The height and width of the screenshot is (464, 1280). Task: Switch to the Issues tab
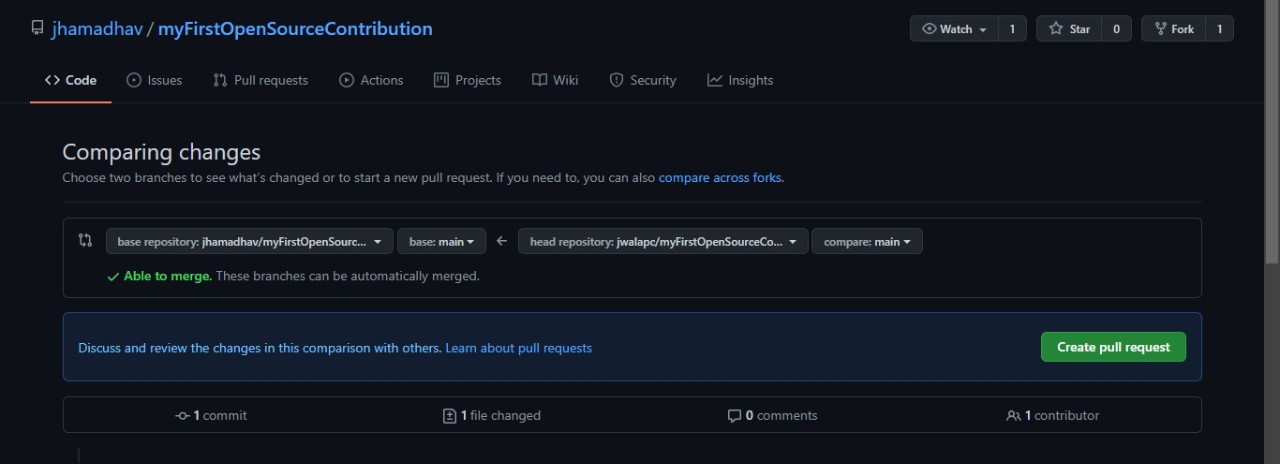coord(154,80)
